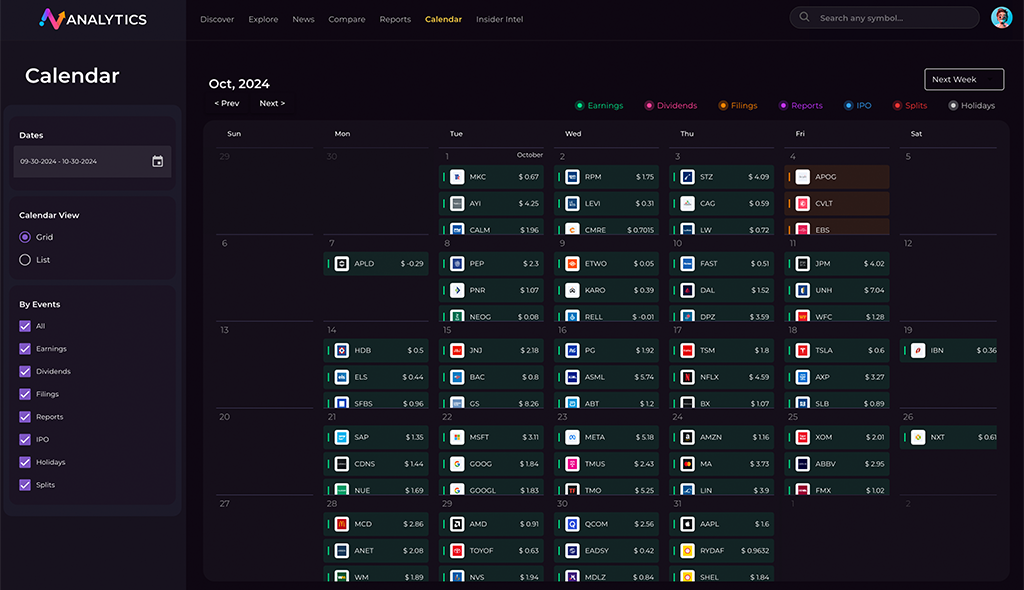
Task: Click the search any symbol field
Action: coord(884,18)
